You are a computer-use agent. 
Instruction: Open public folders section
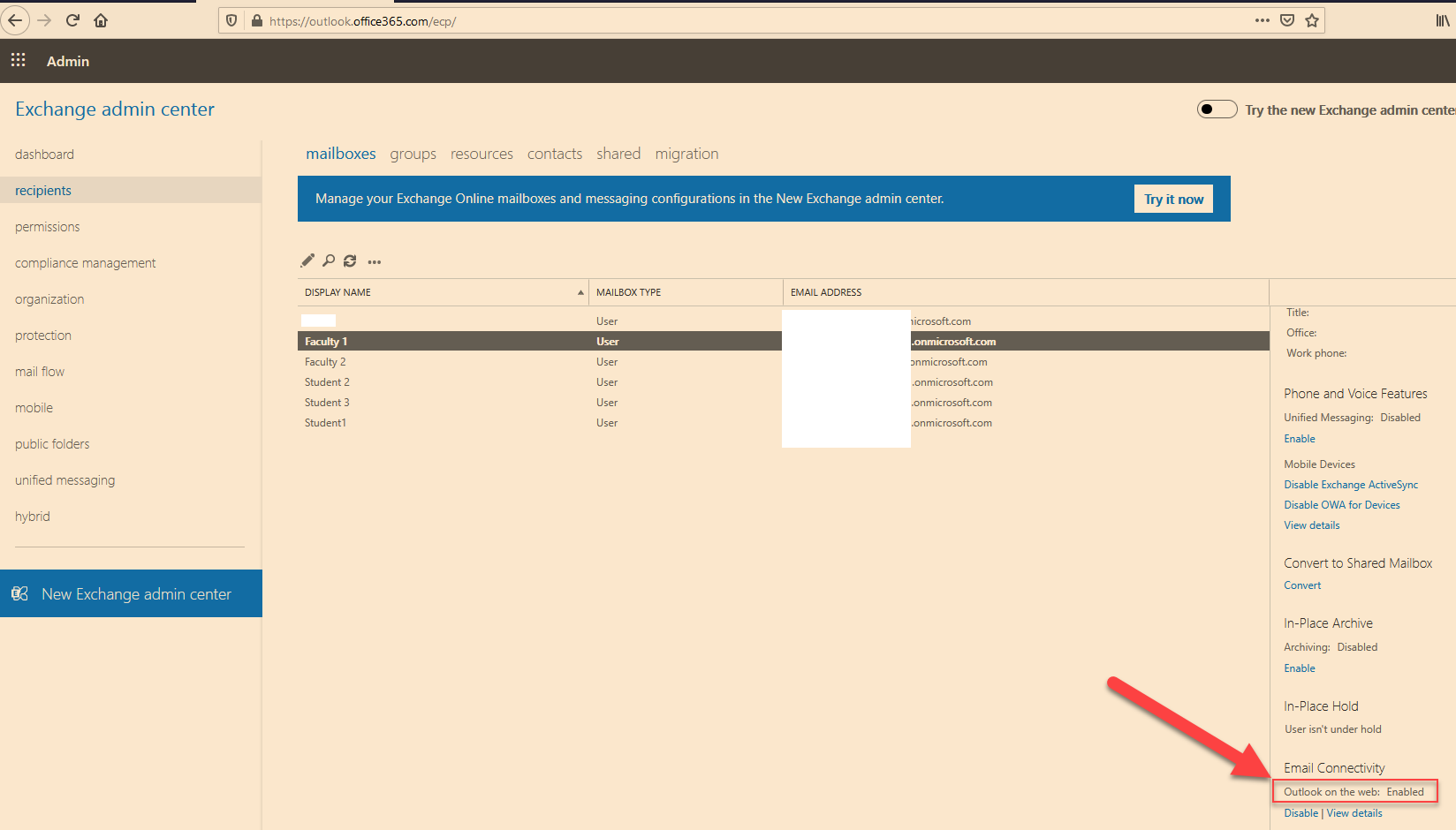[x=52, y=444]
